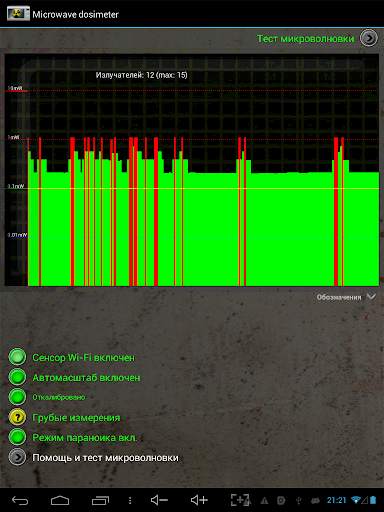Open the three-dot overflow menu
Screen dimensions: 384x512
coord(130,500)
